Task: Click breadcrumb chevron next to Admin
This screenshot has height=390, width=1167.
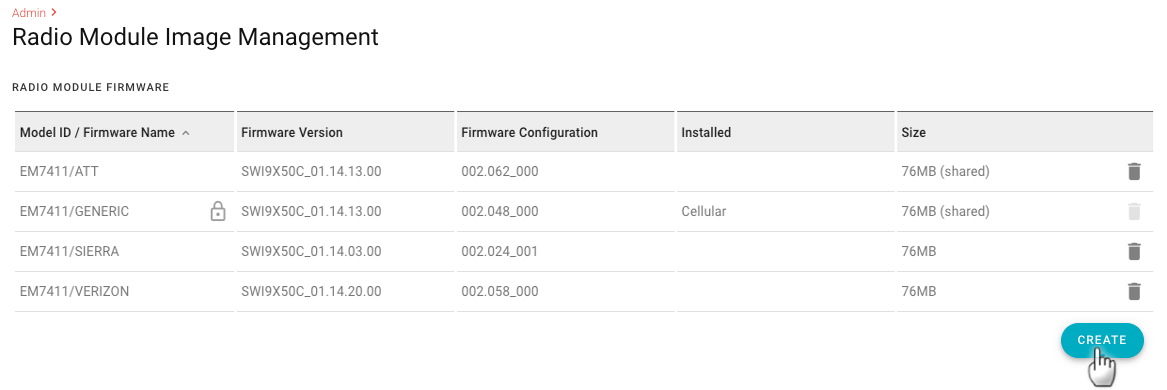Action: click(54, 13)
